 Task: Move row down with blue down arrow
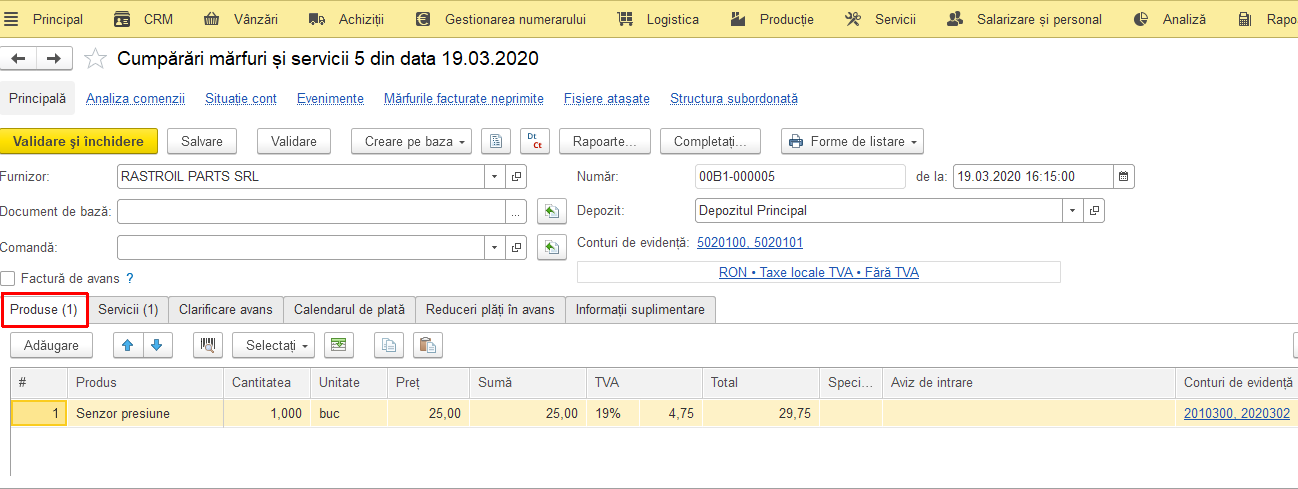pyautogui.click(x=157, y=345)
